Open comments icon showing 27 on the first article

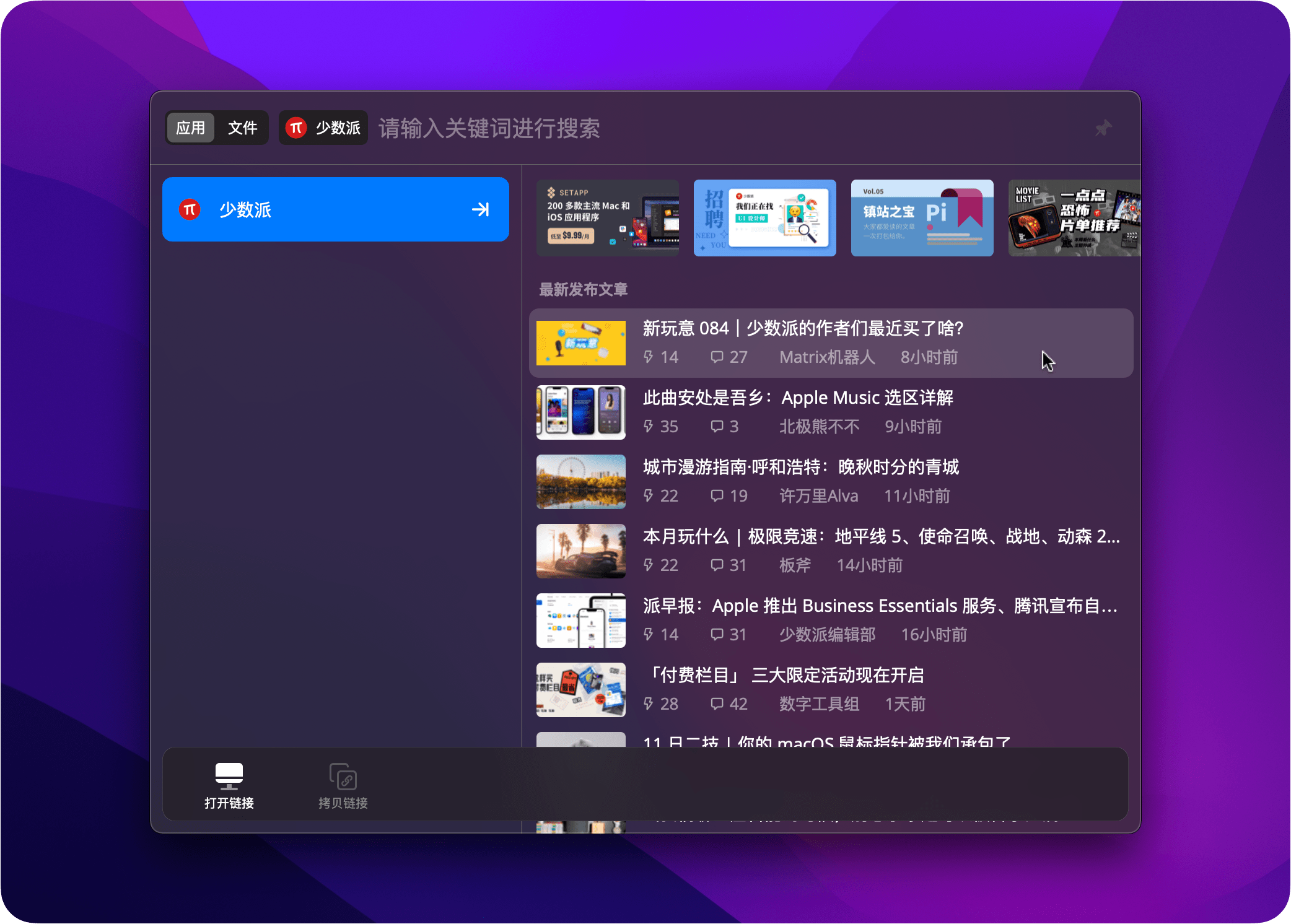pos(717,357)
